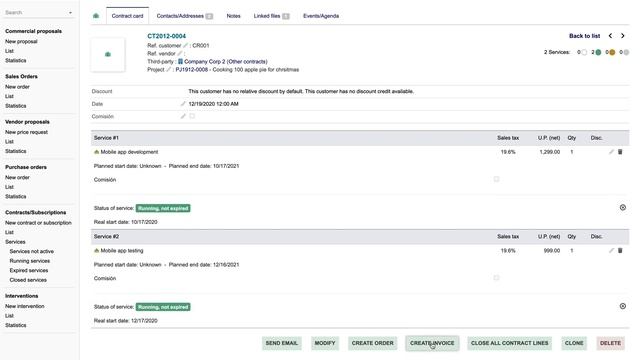Open the Search dropdown arrow
The width and height of the screenshot is (640, 360).
click(70, 13)
